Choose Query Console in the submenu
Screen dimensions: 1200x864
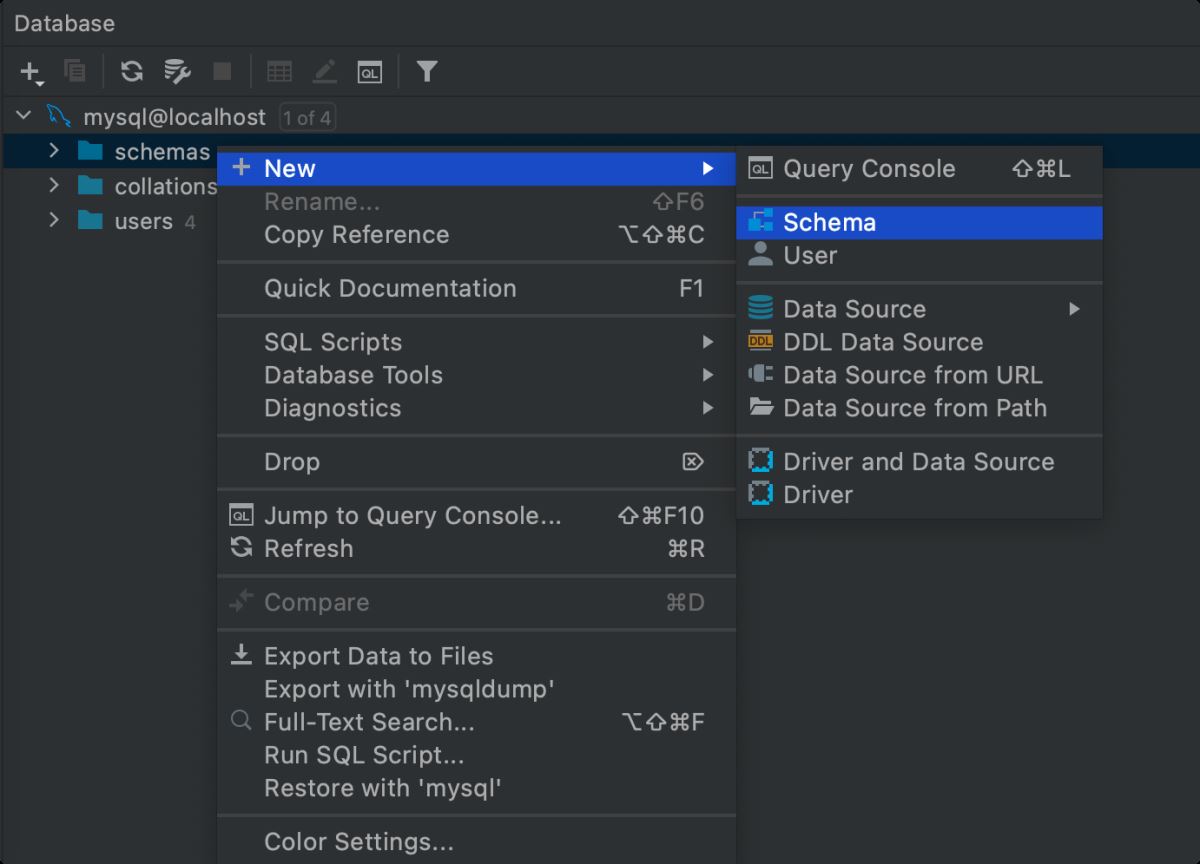[868, 169]
